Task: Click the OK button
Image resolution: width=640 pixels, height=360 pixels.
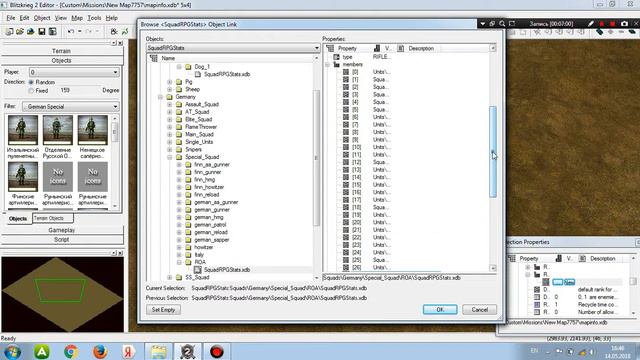Action: click(x=440, y=310)
